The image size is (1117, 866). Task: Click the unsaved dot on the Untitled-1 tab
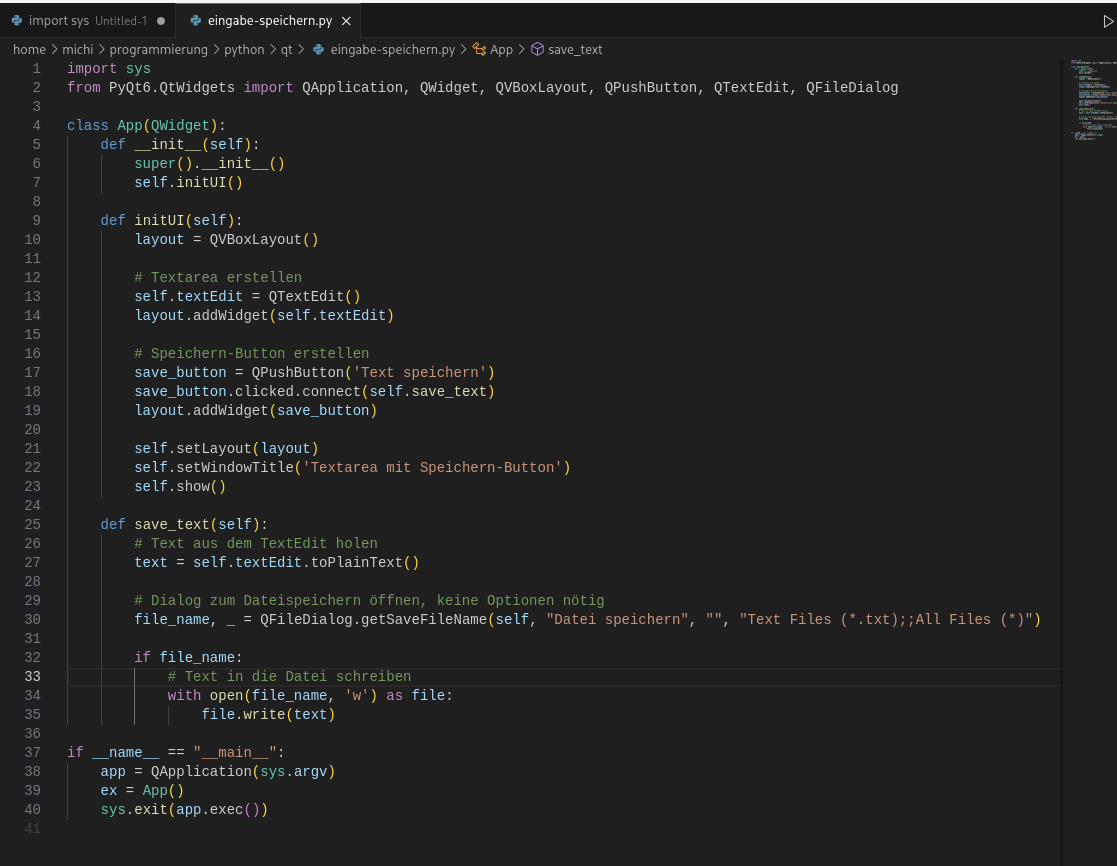[161, 21]
